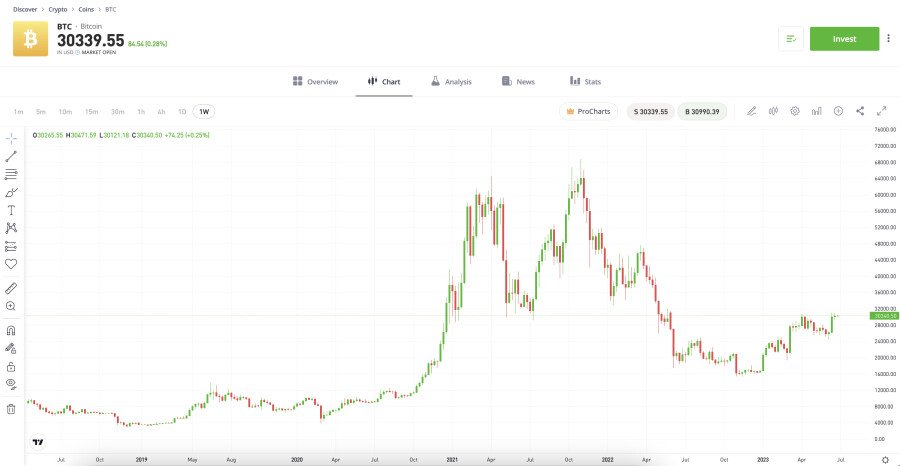This screenshot has height=466, width=900.
Task: Click the zoom in magnifier tool
Action: point(11,306)
